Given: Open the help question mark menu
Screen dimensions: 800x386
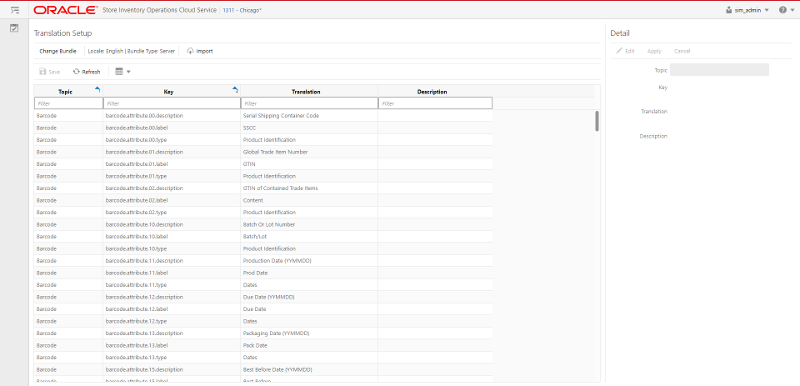Looking at the screenshot, I should pyautogui.click(x=786, y=10).
